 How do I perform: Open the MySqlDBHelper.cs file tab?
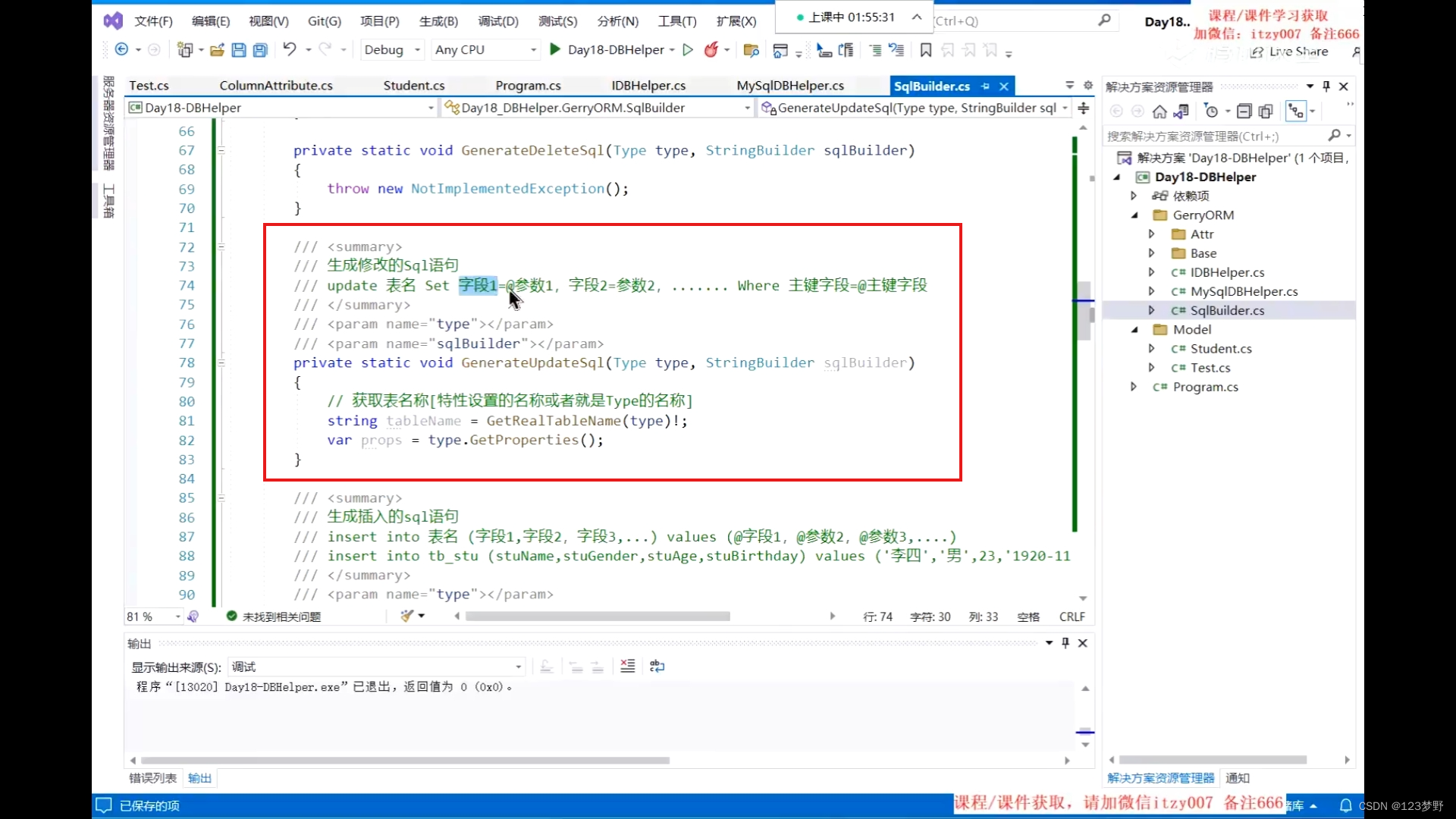(789, 85)
